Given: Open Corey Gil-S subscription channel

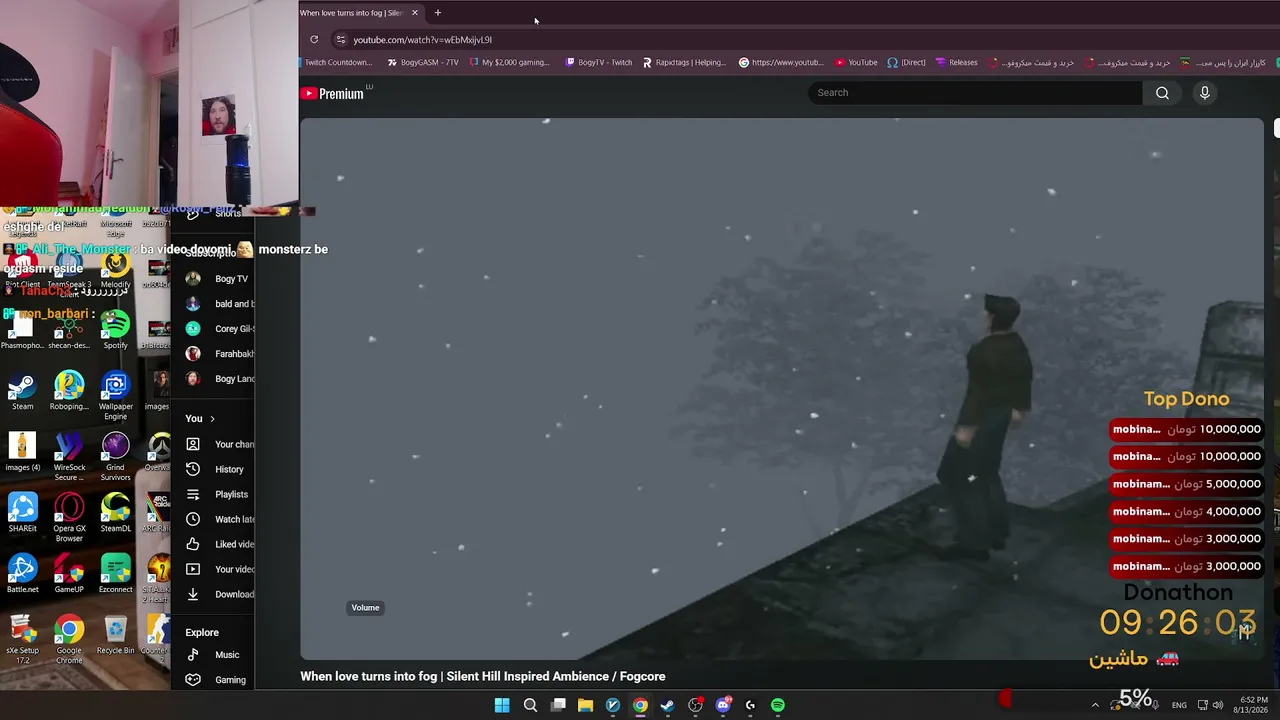Looking at the screenshot, I should click(220, 329).
